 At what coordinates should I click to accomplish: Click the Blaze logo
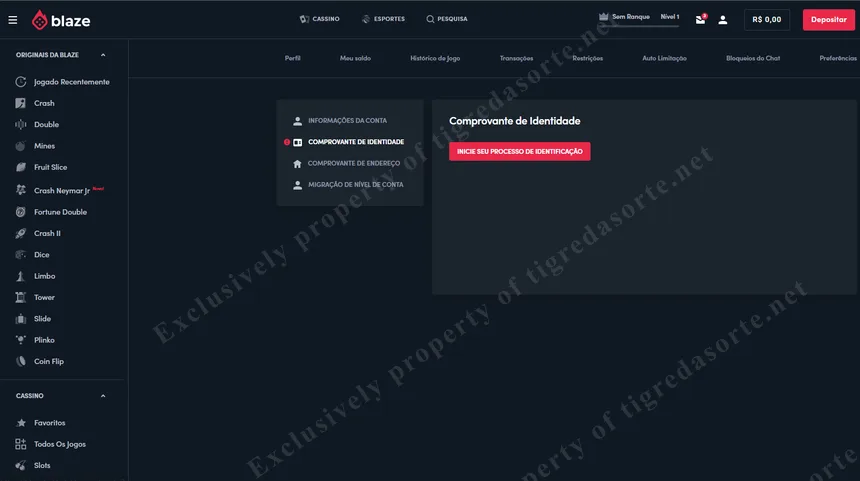(61, 20)
